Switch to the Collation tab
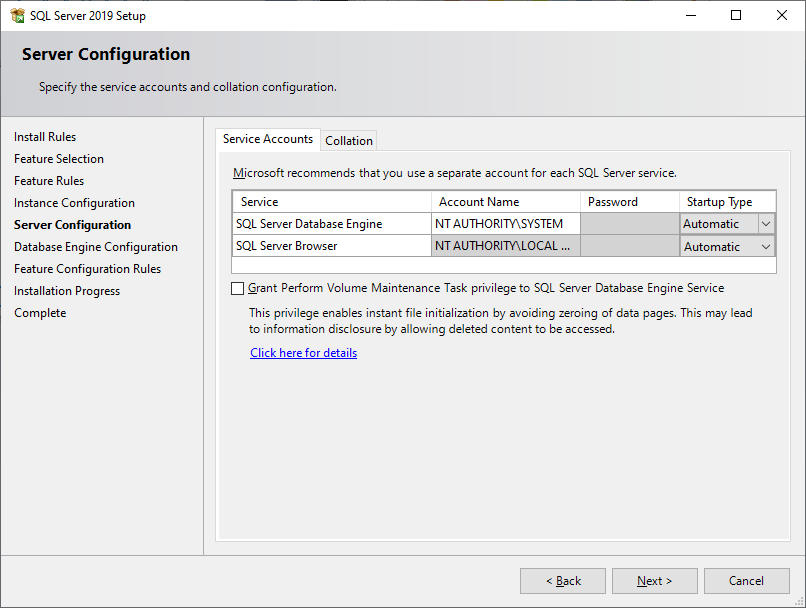 (x=348, y=140)
